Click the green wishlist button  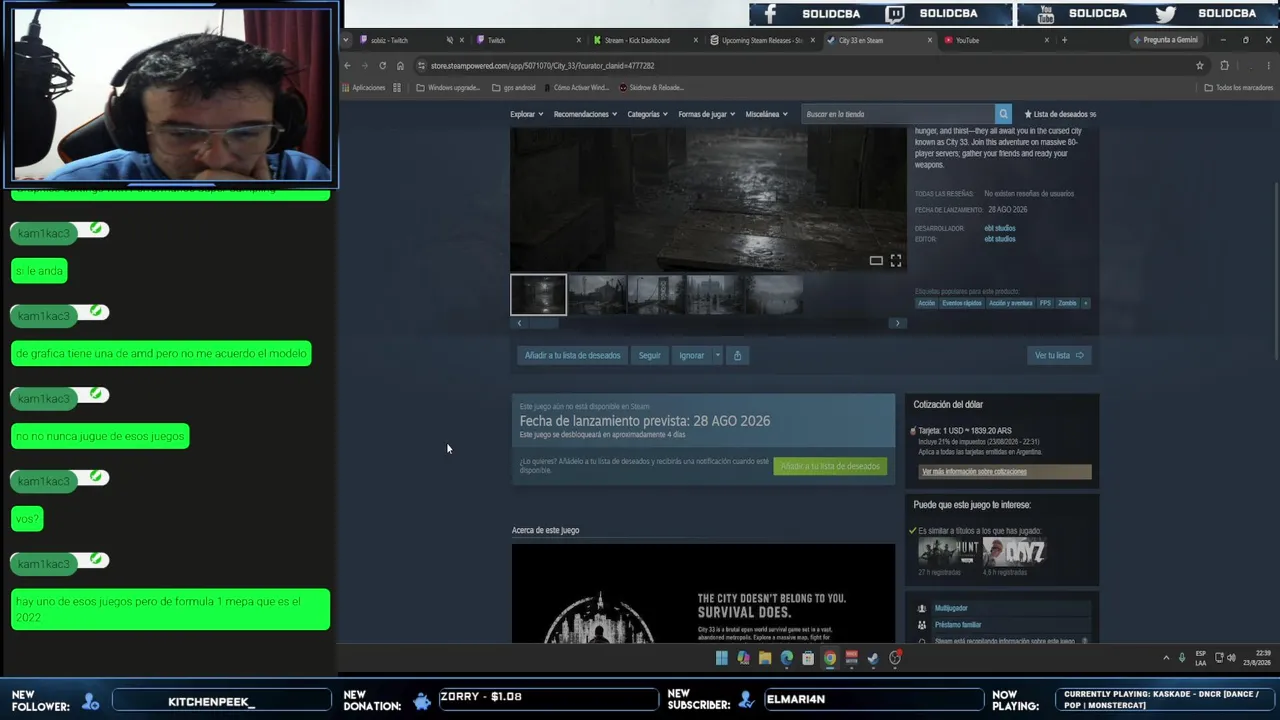coord(830,466)
